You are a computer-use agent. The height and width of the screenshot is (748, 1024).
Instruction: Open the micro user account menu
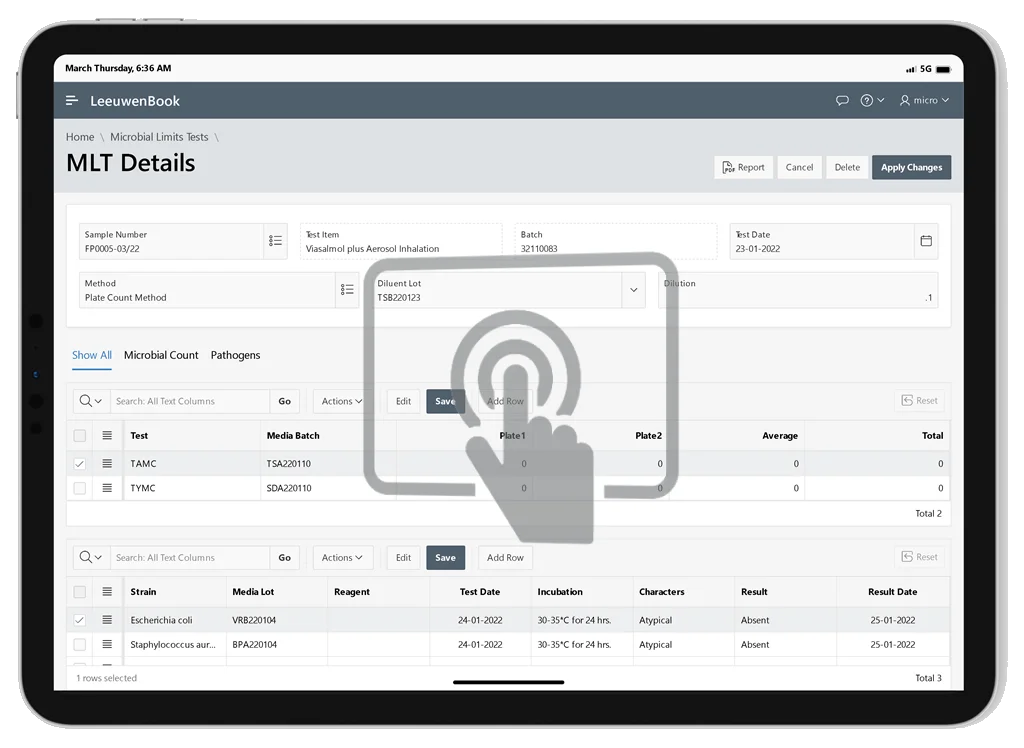(924, 100)
